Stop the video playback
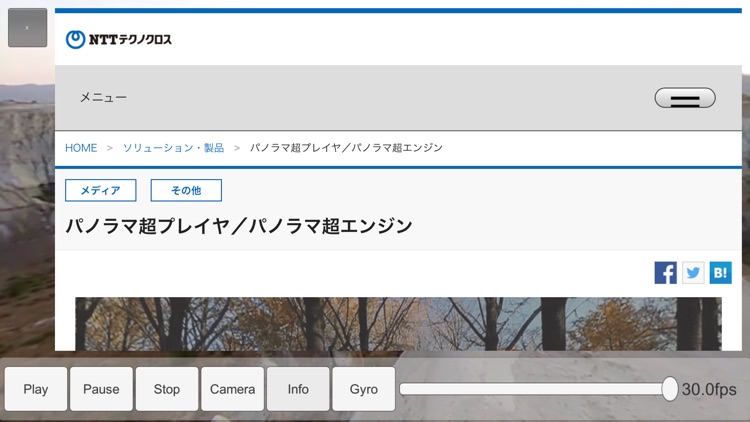Screen dimensions: 750x422 pos(167,389)
